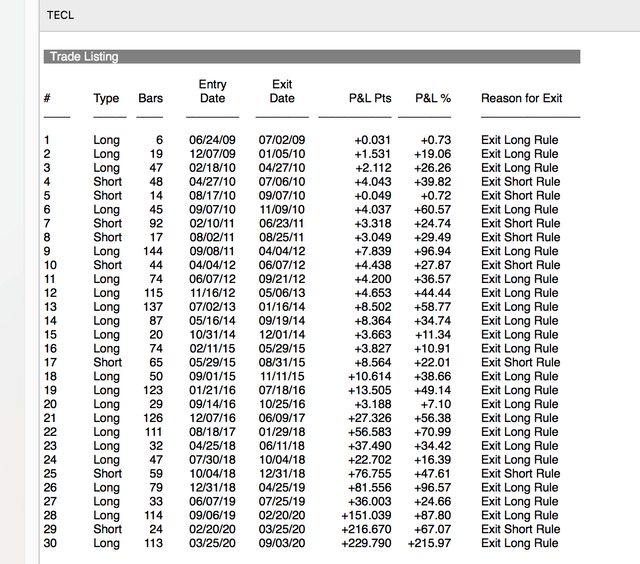Viewport: 640px width, 564px height.
Task: Click the Bars column header
Action: click(x=150, y=98)
